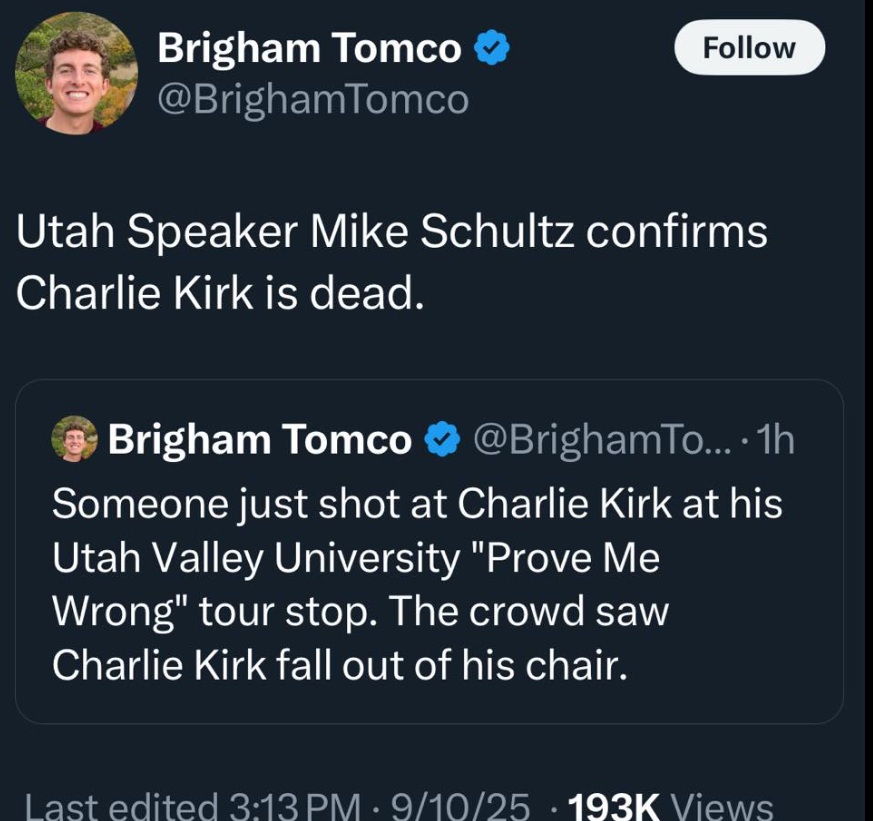Open the top Brigham Tomco display name
The image size is (873, 821).
click(309, 49)
